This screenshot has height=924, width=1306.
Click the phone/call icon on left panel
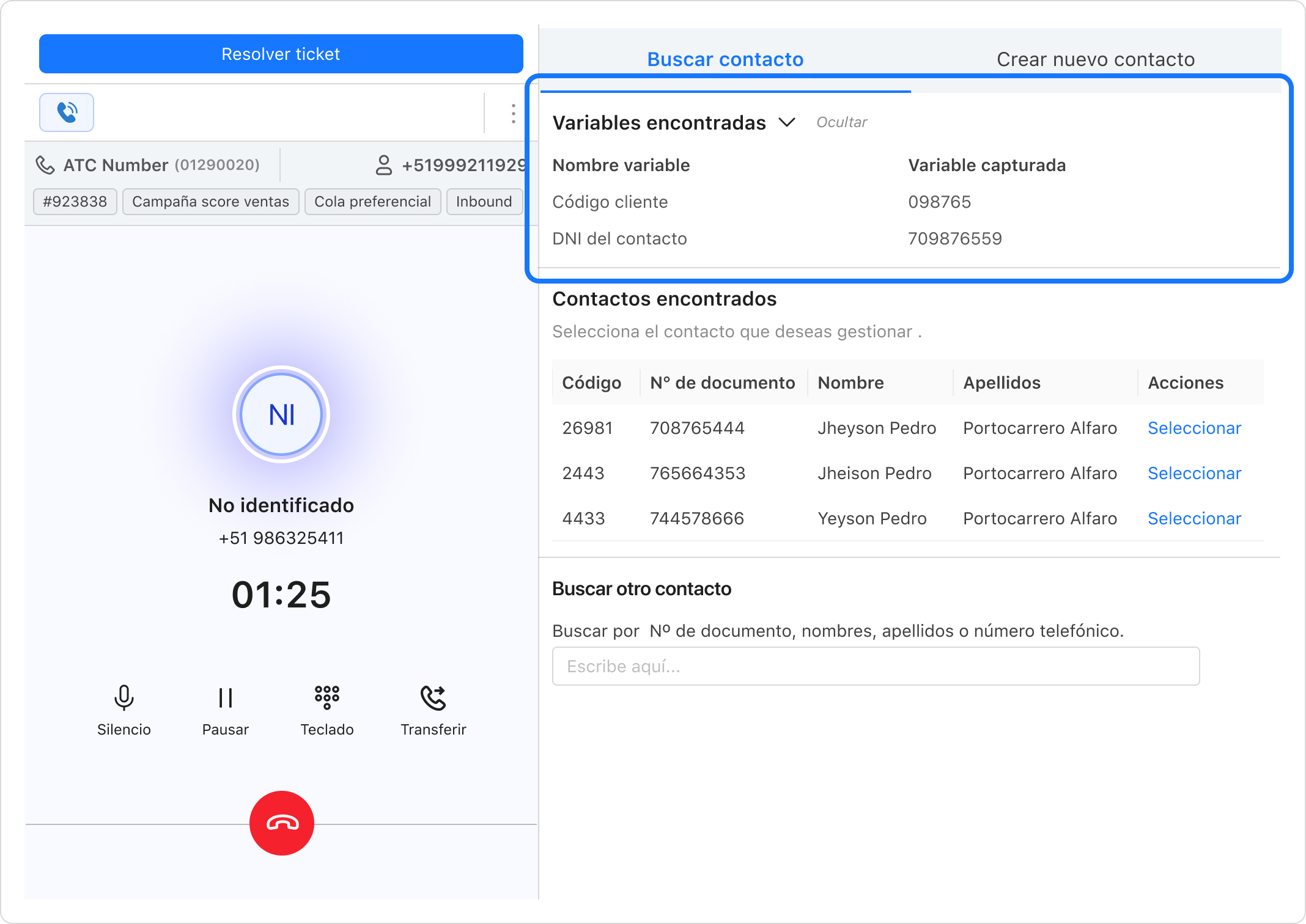pyautogui.click(x=66, y=110)
